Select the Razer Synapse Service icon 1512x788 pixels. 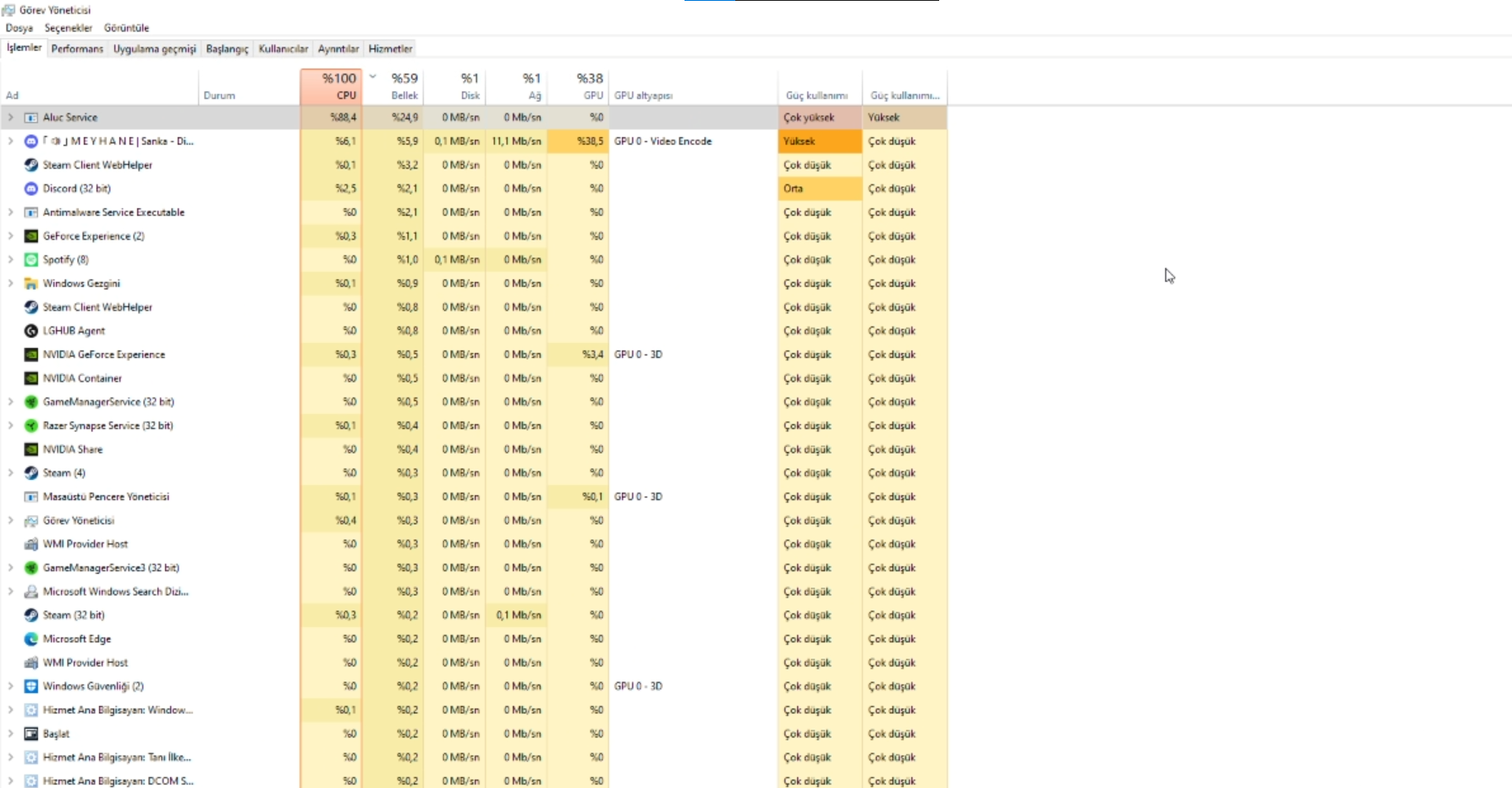pos(31,426)
